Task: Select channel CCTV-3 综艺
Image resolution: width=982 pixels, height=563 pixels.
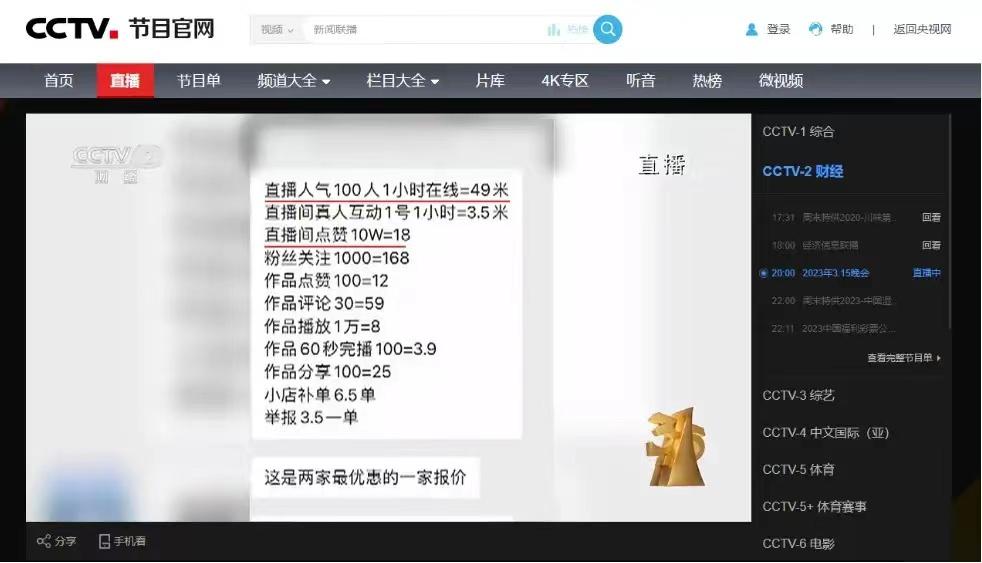Action: [799, 395]
